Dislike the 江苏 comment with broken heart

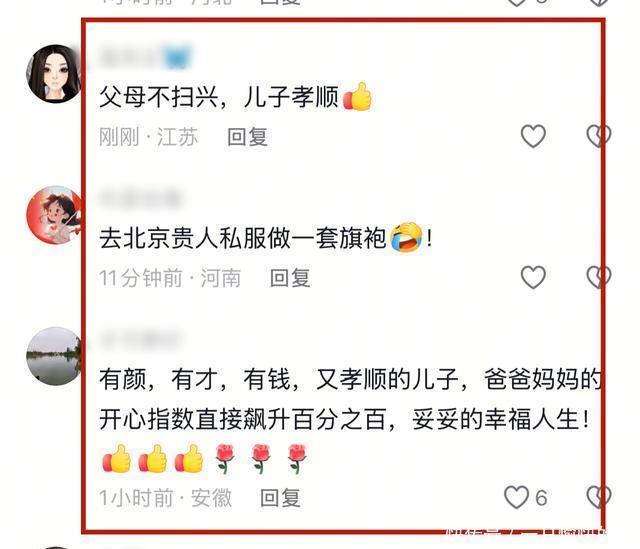(x=599, y=136)
